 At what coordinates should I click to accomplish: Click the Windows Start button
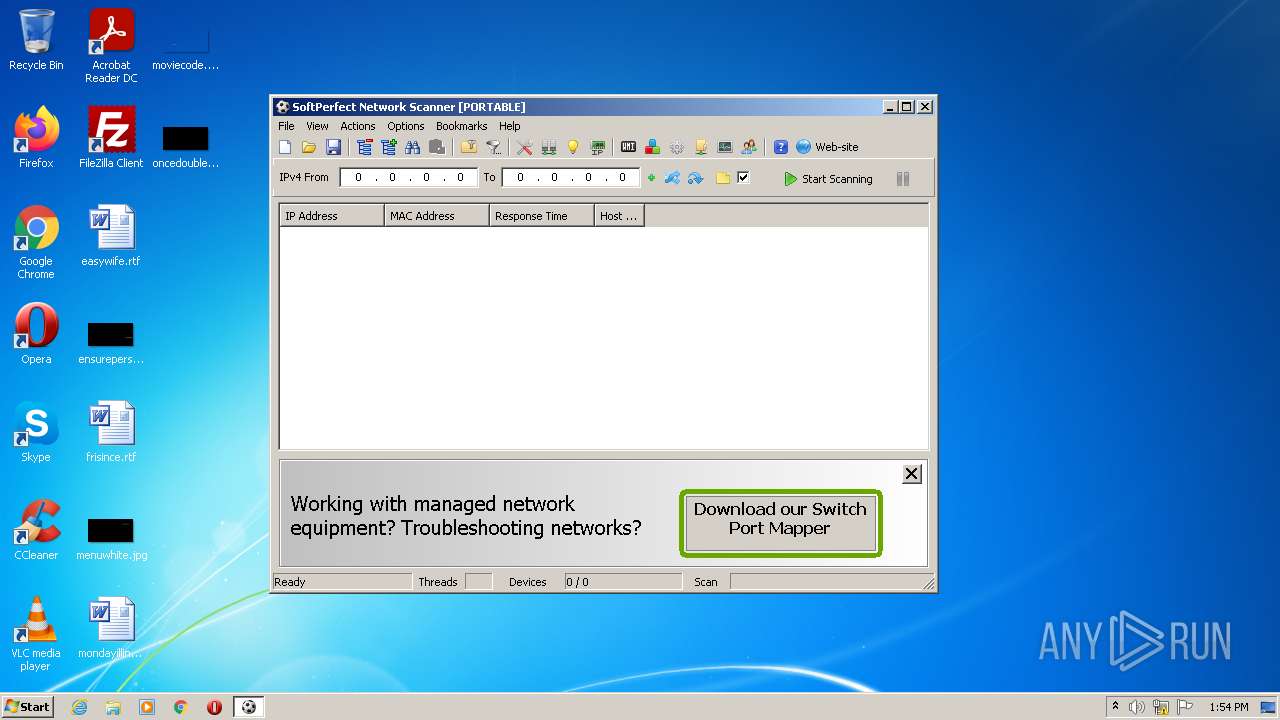coord(27,706)
